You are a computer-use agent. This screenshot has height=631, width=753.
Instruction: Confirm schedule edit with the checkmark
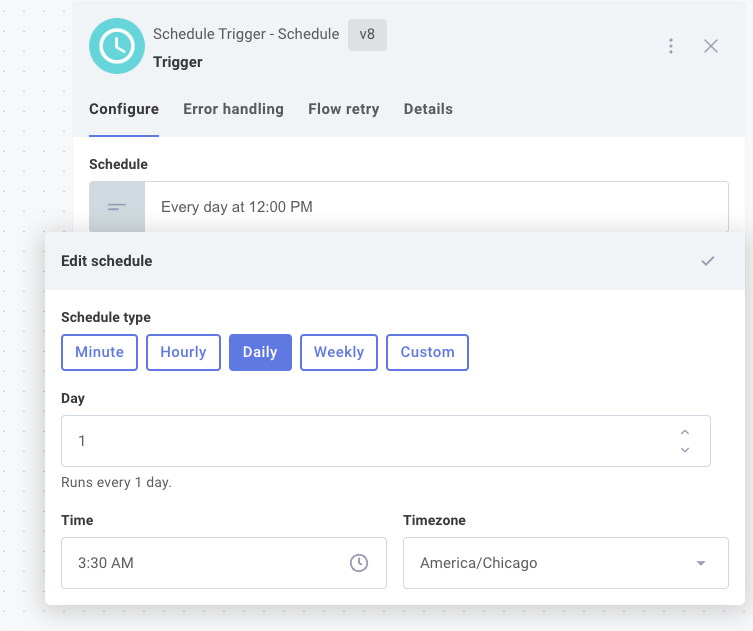(x=707, y=261)
